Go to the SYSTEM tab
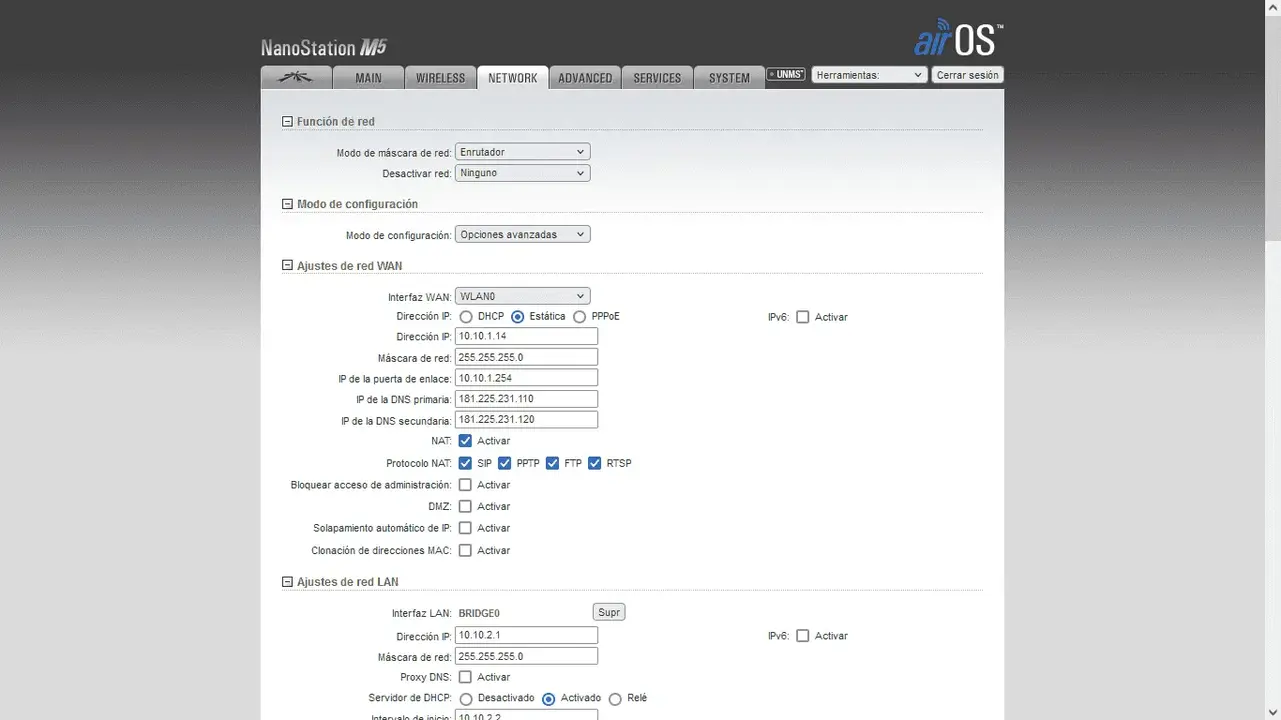 729,77
